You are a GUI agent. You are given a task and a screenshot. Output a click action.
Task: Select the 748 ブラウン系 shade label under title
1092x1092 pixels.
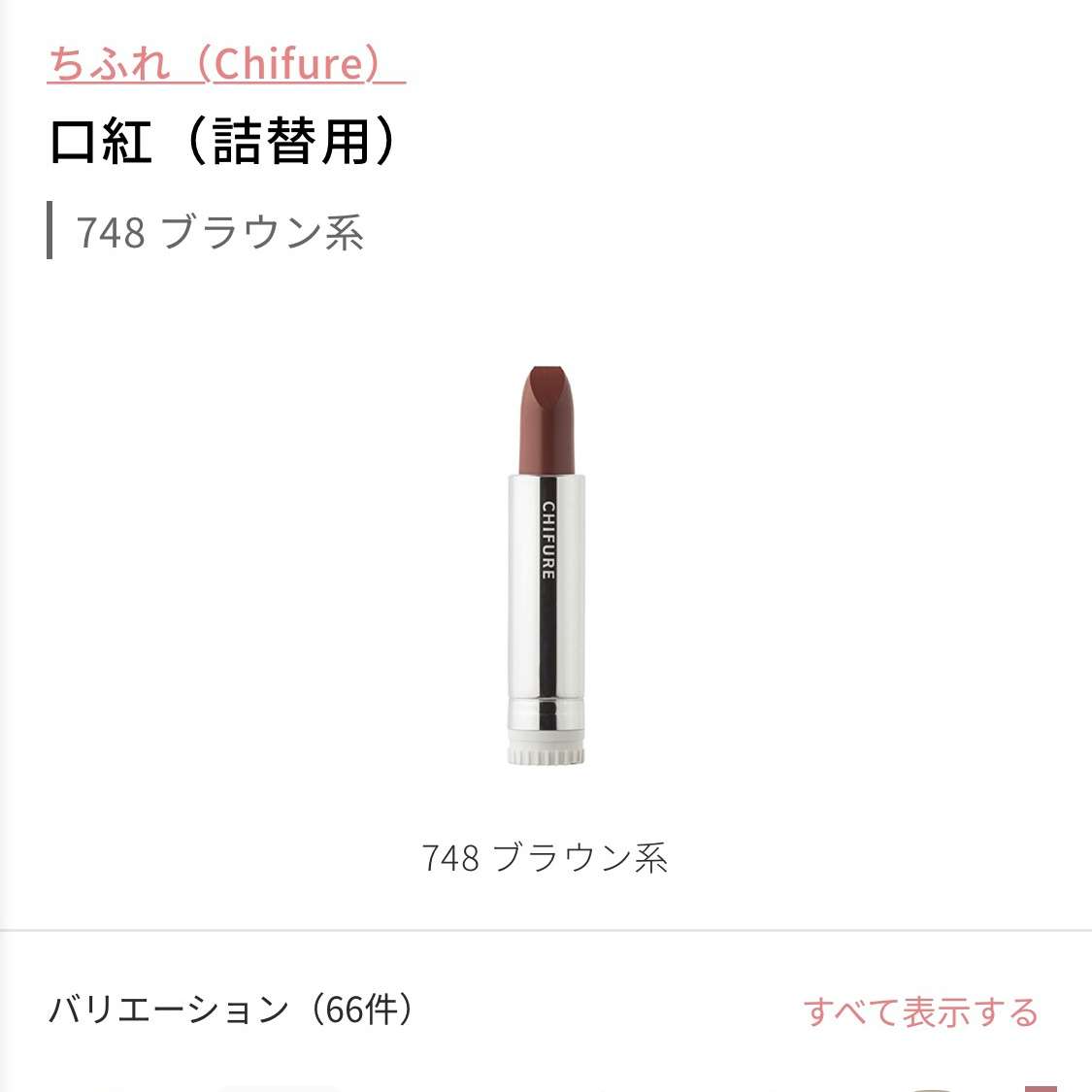pyautogui.click(x=219, y=232)
